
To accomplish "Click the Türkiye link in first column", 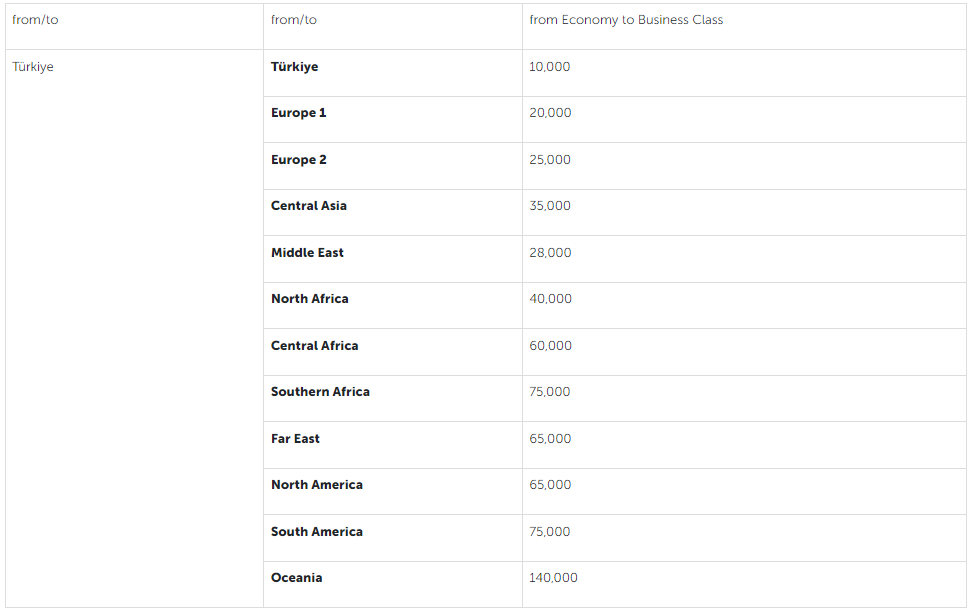I will tap(33, 67).
